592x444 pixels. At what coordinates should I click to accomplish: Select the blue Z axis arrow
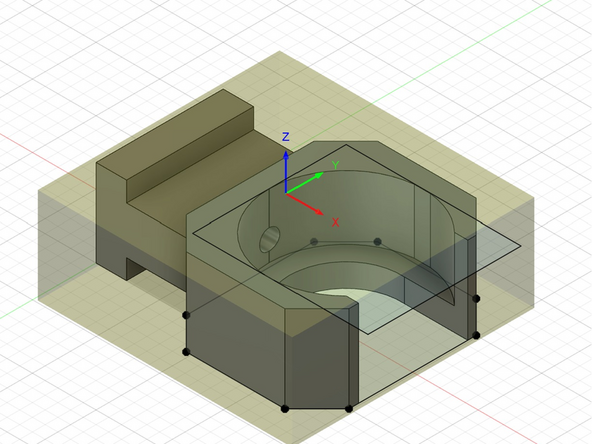click(x=286, y=171)
